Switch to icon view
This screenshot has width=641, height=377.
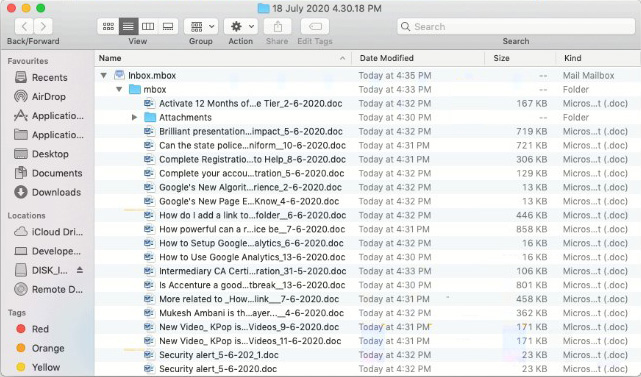click(x=108, y=27)
